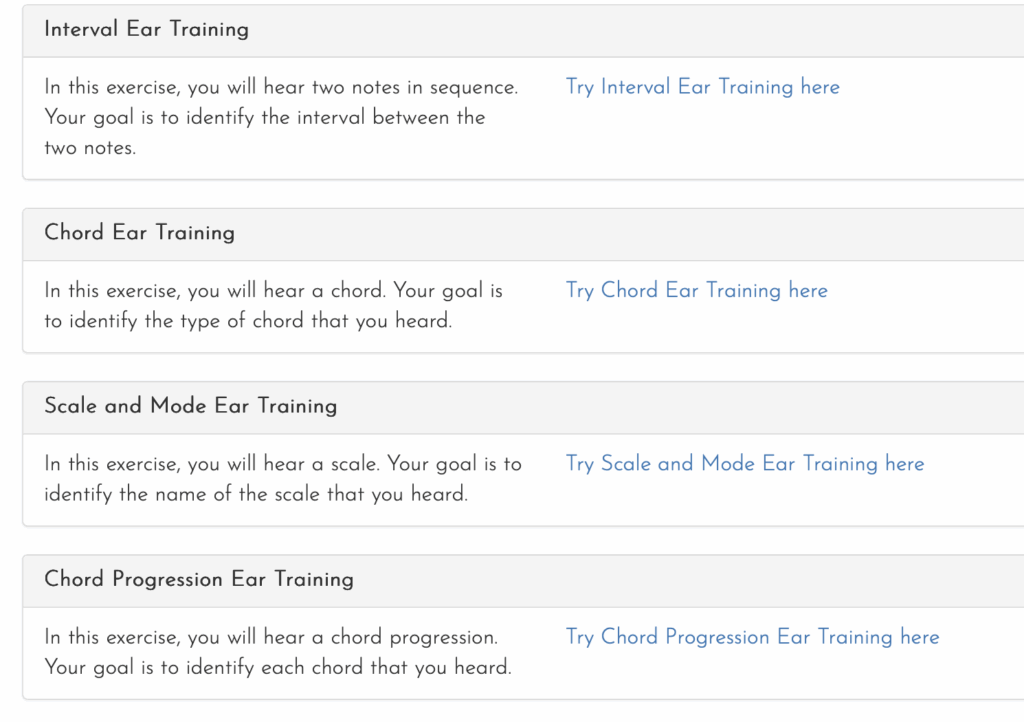Select the Chord Progression Ear Training heading

198,579
